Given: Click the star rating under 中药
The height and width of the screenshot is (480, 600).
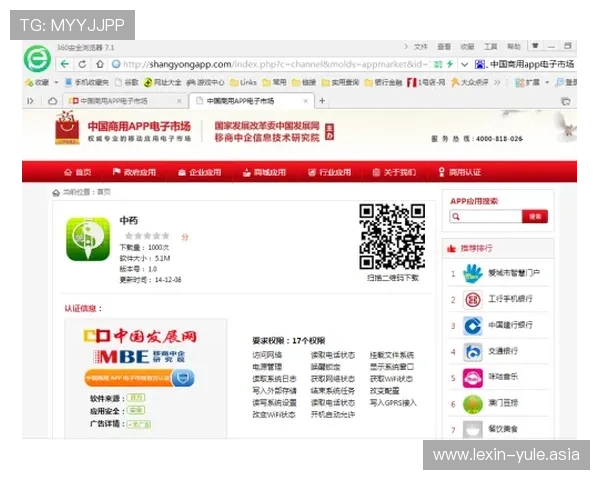Looking at the screenshot, I should 147,236.
